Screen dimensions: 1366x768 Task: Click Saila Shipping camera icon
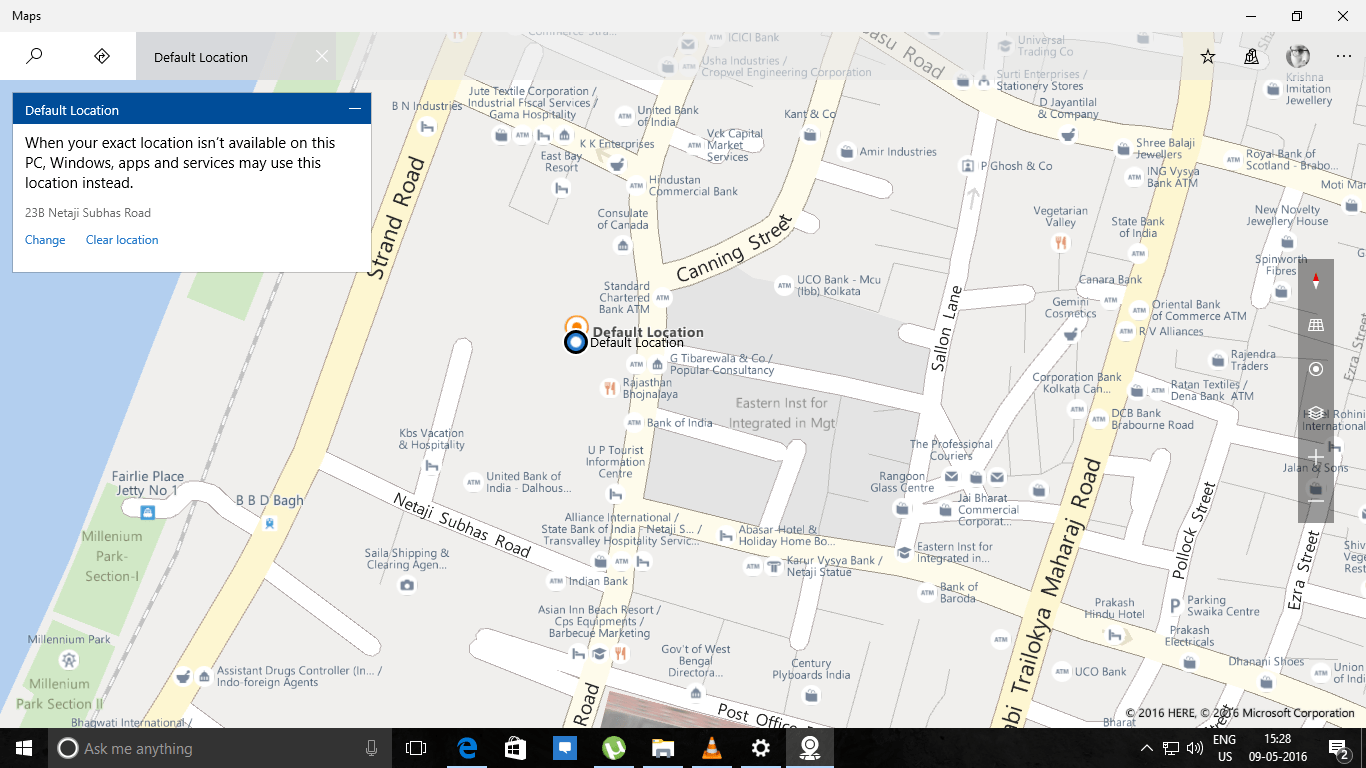click(x=406, y=584)
